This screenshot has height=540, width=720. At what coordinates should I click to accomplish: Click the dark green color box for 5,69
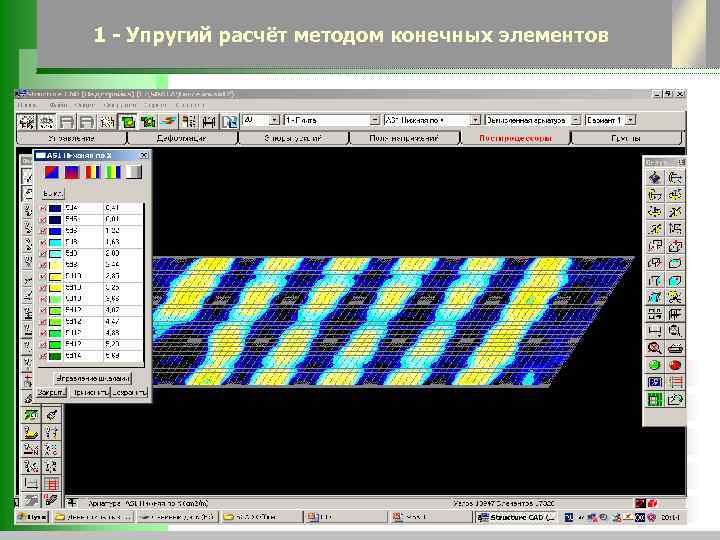[55, 356]
